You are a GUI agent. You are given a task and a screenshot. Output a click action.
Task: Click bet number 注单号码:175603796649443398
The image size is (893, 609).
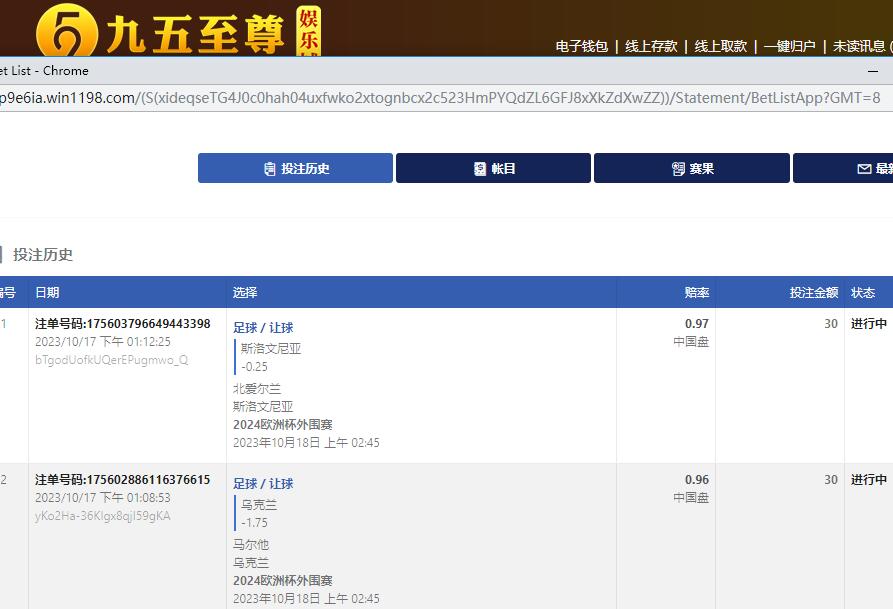pos(122,324)
